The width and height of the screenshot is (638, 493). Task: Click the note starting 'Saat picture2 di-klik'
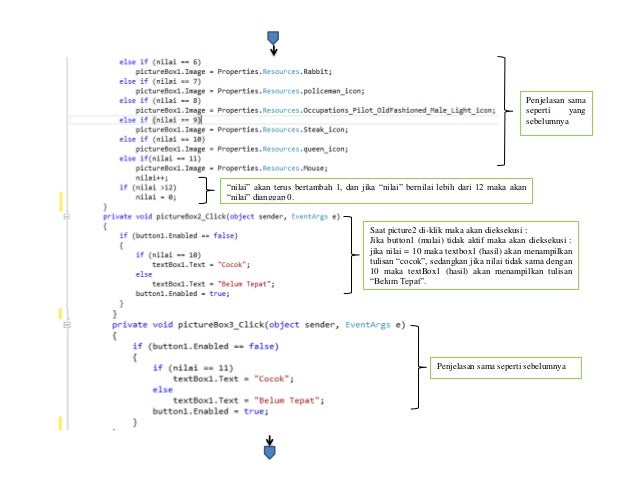pos(471,255)
